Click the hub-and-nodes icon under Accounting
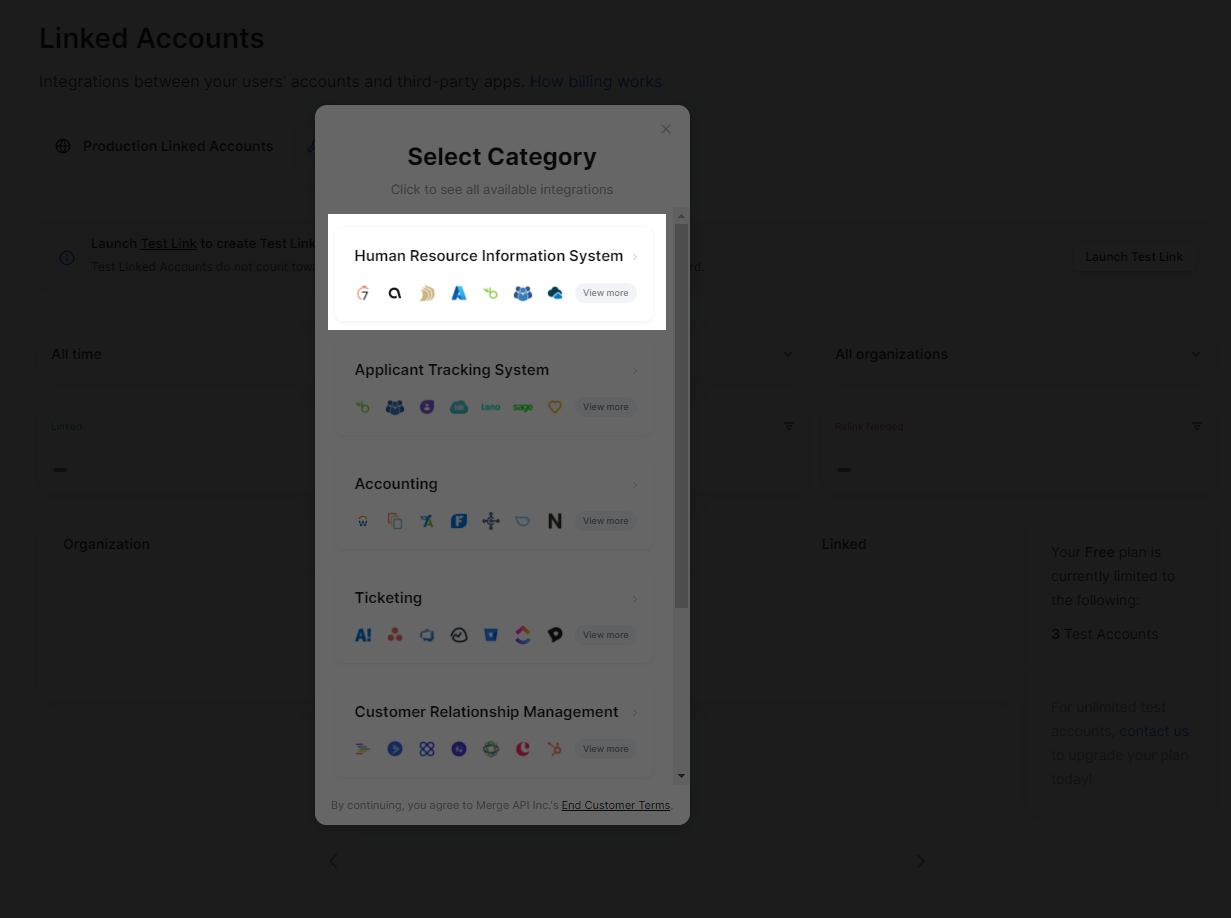 491,521
